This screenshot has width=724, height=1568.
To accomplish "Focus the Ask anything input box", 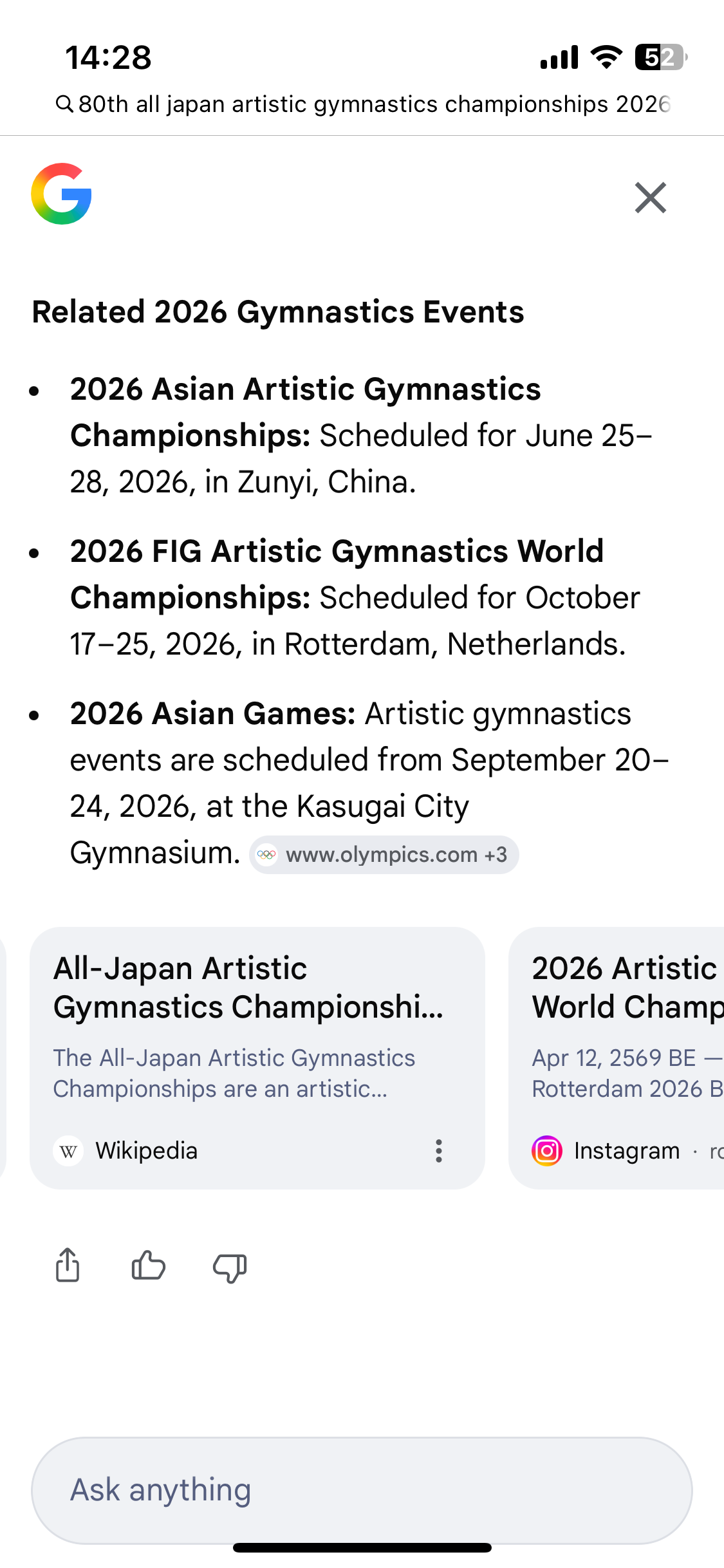I will point(362,1490).
